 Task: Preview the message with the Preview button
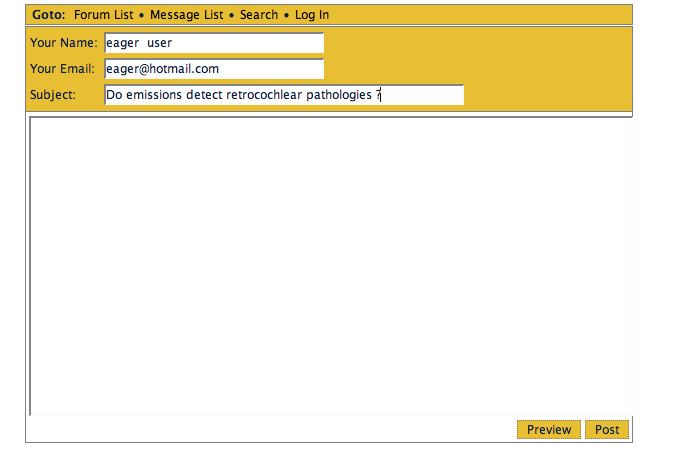(549, 429)
